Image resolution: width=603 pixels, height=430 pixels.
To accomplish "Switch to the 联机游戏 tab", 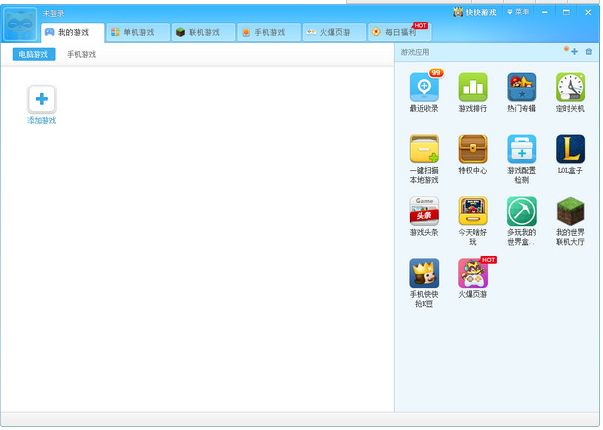I will [202, 33].
